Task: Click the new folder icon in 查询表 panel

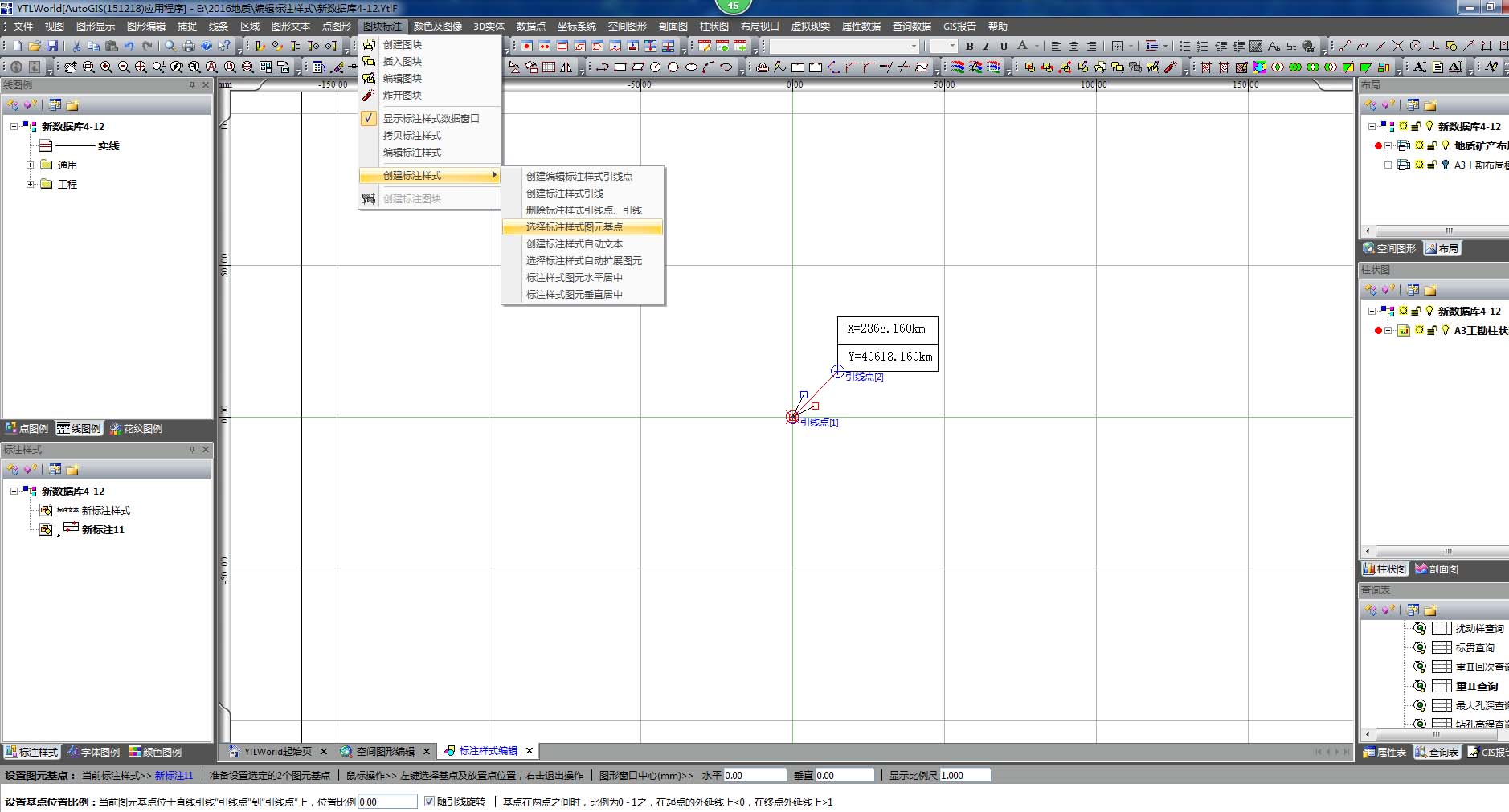Action: coord(1430,610)
